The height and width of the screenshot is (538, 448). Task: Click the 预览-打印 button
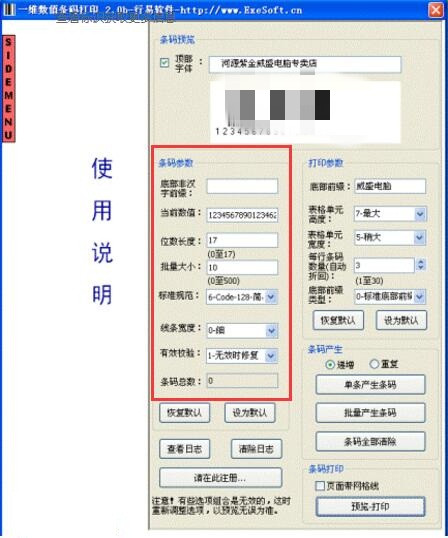(x=370, y=506)
